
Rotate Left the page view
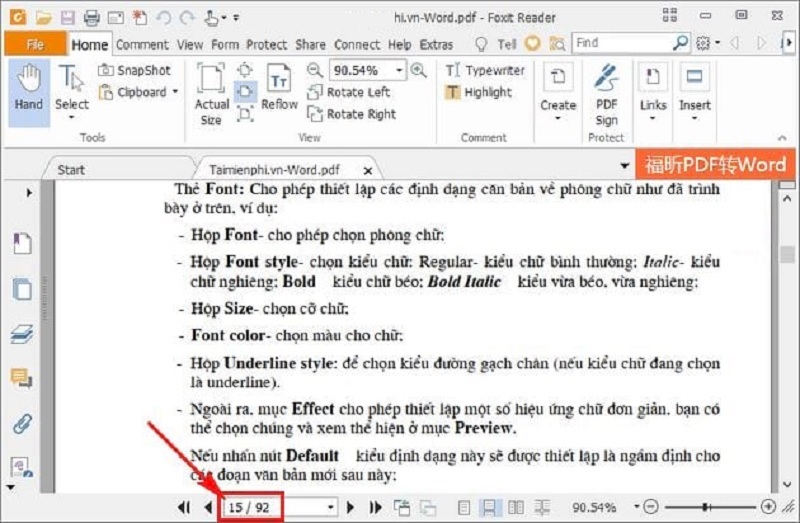(349, 92)
